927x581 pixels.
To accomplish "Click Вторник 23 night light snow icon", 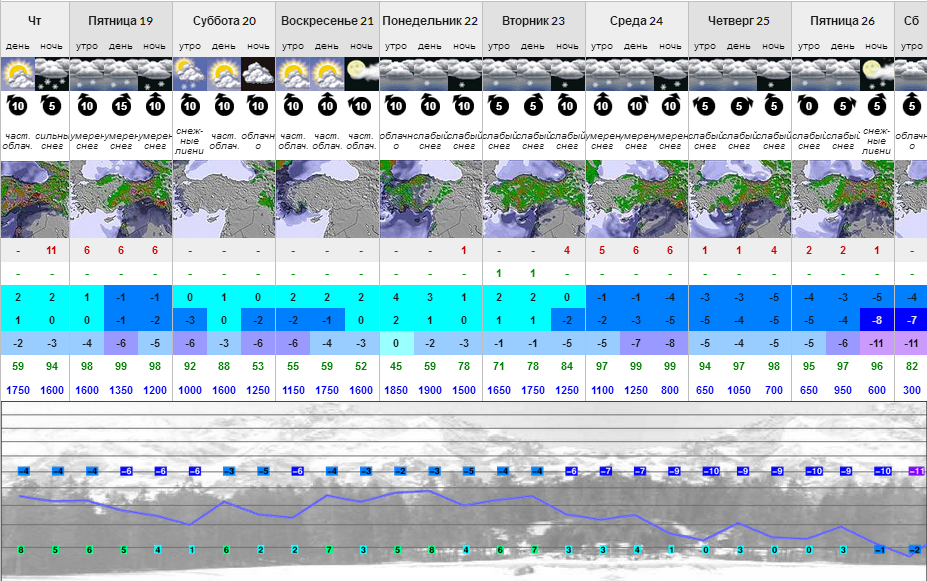I will click(x=567, y=74).
